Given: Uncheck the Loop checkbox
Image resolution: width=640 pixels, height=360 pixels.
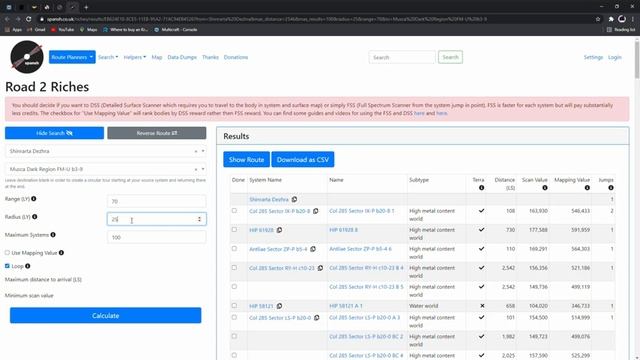Looking at the screenshot, I should pyautogui.click(x=7, y=266).
